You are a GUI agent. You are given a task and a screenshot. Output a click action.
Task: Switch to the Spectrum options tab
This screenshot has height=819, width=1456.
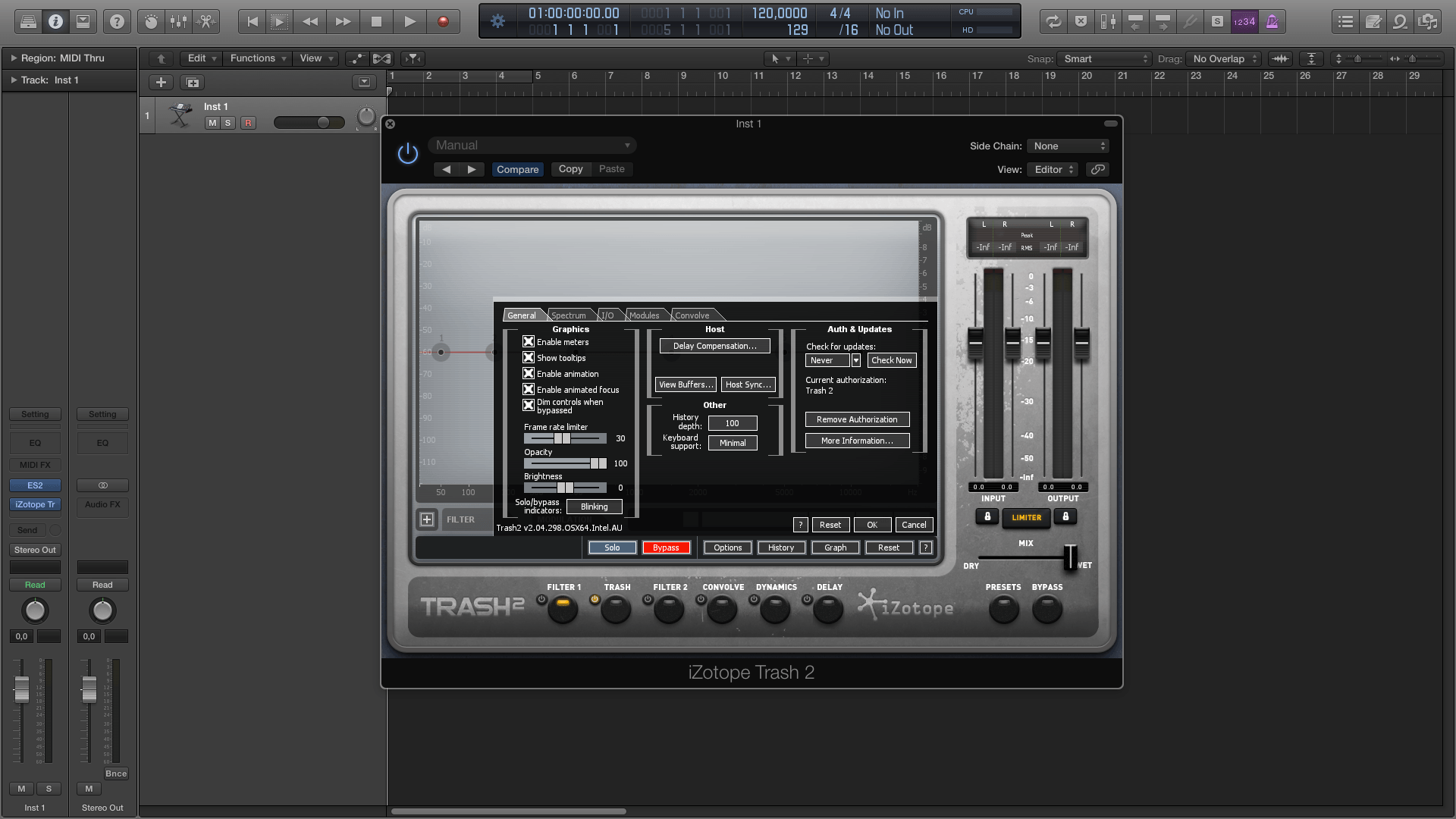coord(569,315)
